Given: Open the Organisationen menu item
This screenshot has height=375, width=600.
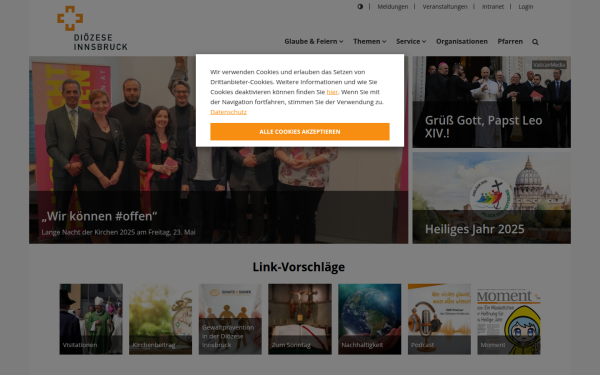Looking at the screenshot, I should [x=461, y=41].
